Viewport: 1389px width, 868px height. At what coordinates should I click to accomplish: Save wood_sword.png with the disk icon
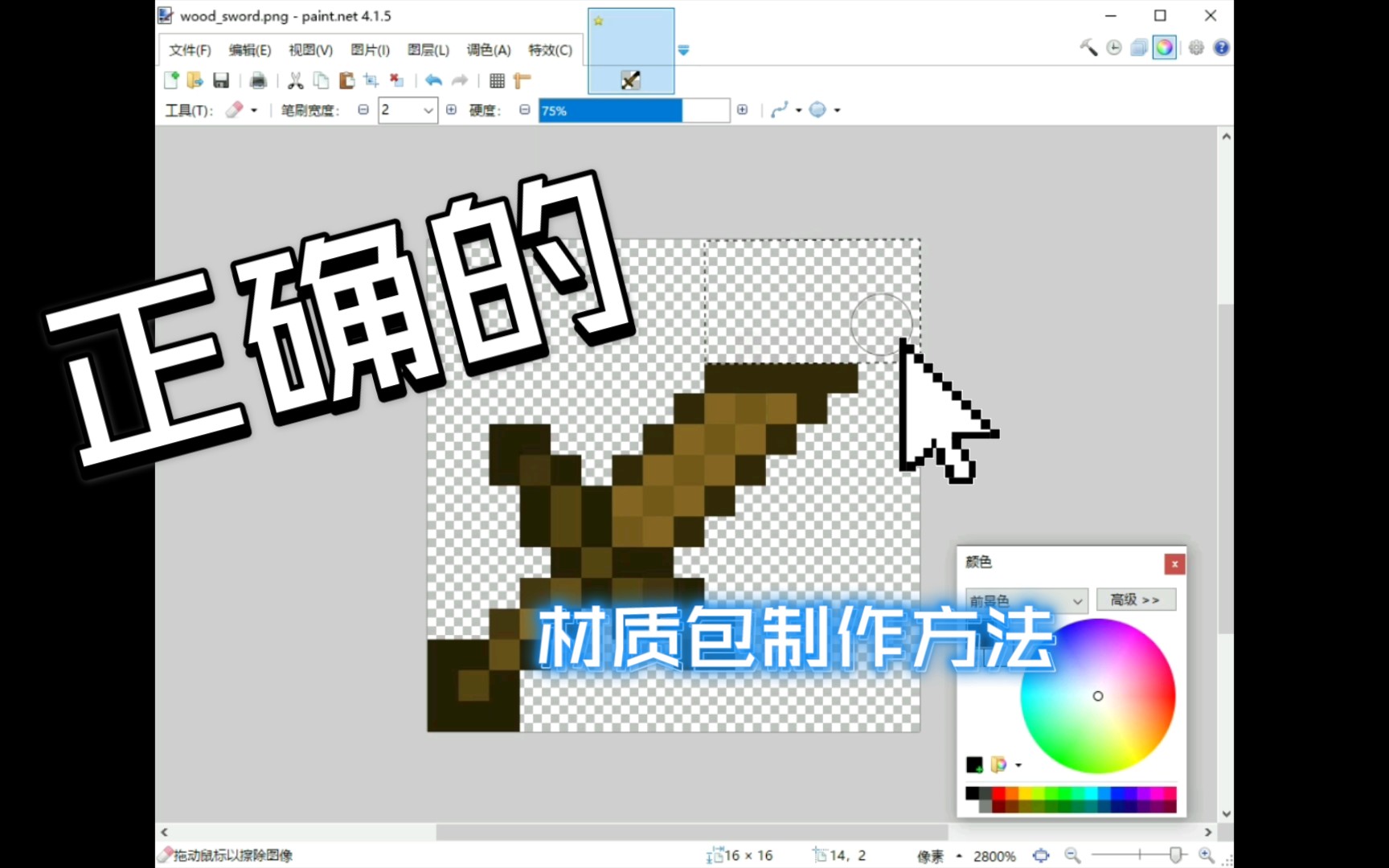(221, 80)
